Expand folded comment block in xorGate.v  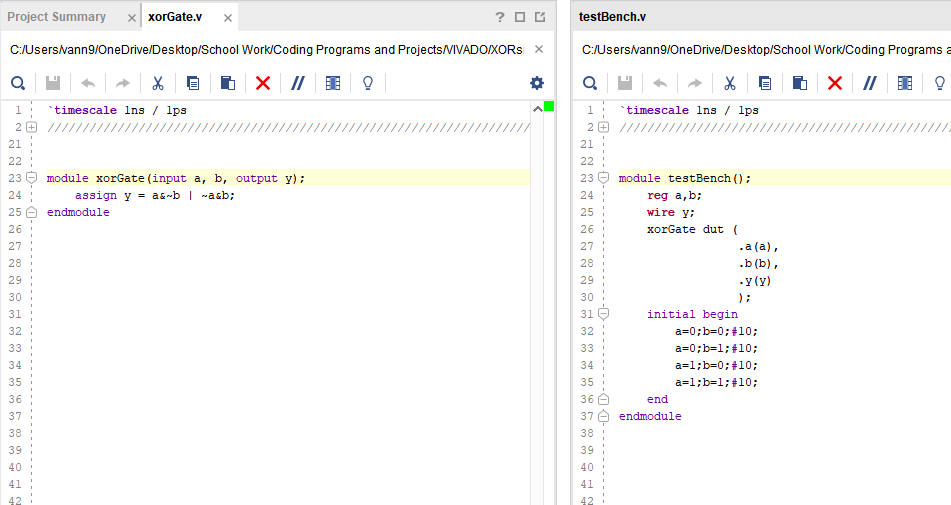pos(32,127)
